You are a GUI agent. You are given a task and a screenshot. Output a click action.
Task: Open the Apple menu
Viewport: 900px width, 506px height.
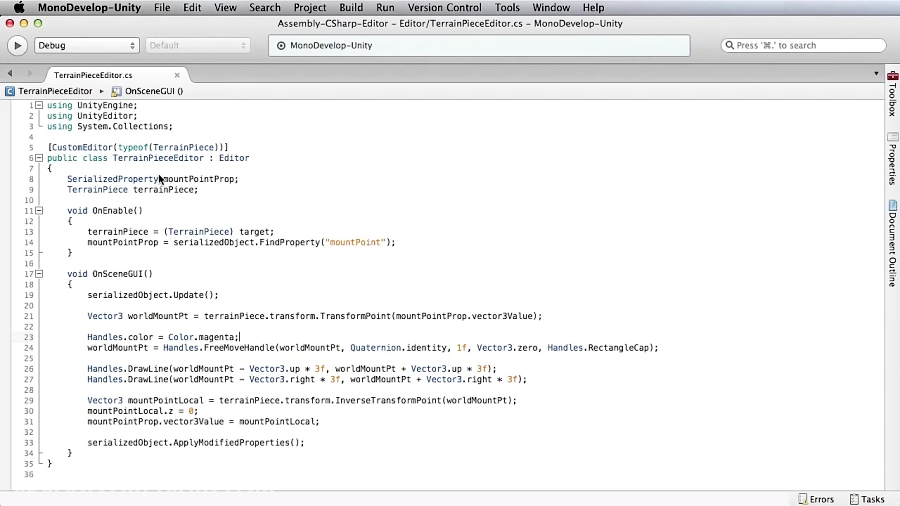tap(19, 7)
